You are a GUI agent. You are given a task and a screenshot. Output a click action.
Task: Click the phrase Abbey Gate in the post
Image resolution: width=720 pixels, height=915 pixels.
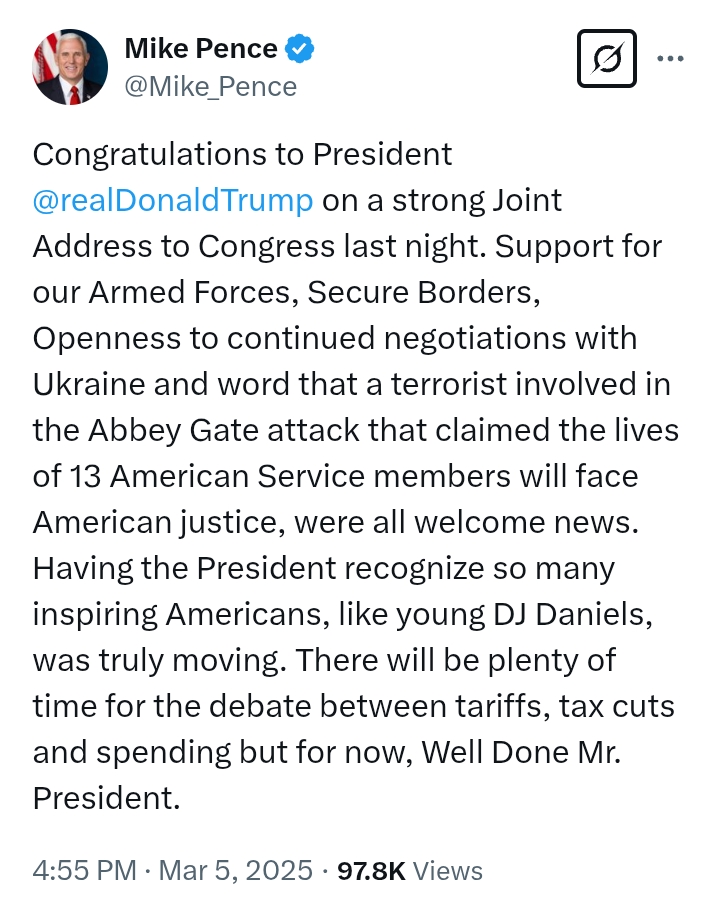coord(151,430)
